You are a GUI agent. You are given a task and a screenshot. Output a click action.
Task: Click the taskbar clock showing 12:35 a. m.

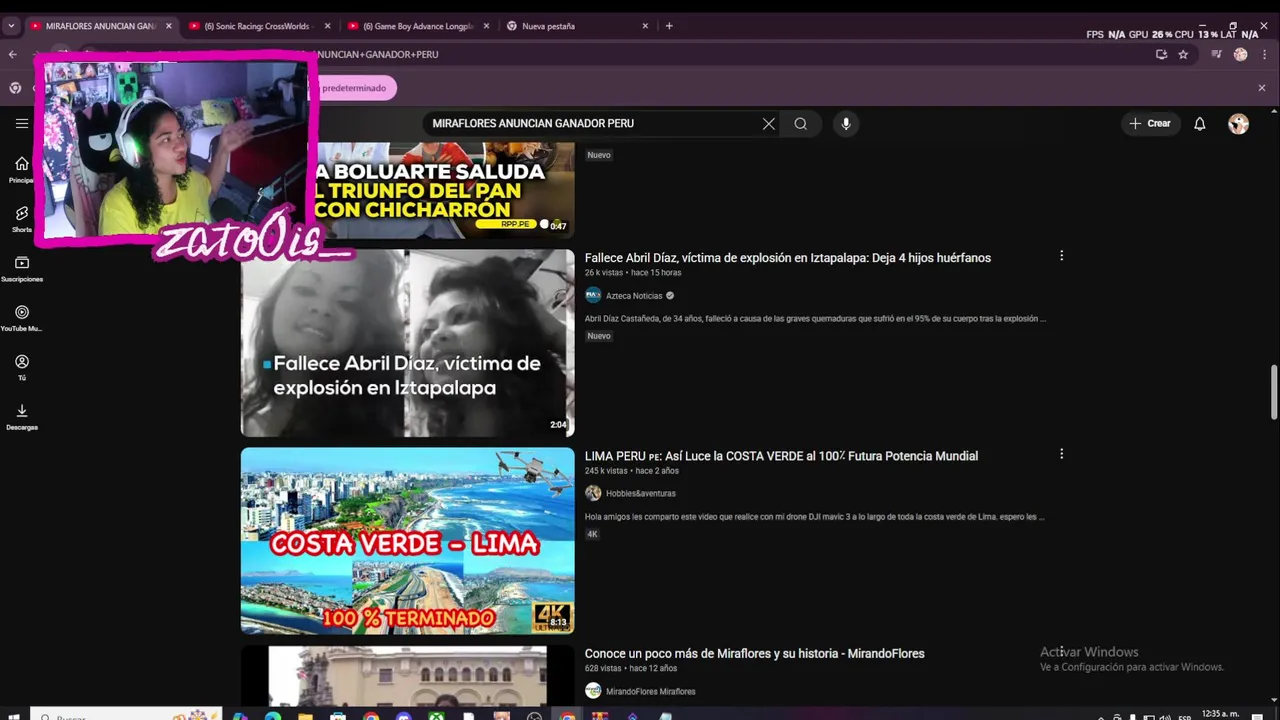pos(1221,715)
